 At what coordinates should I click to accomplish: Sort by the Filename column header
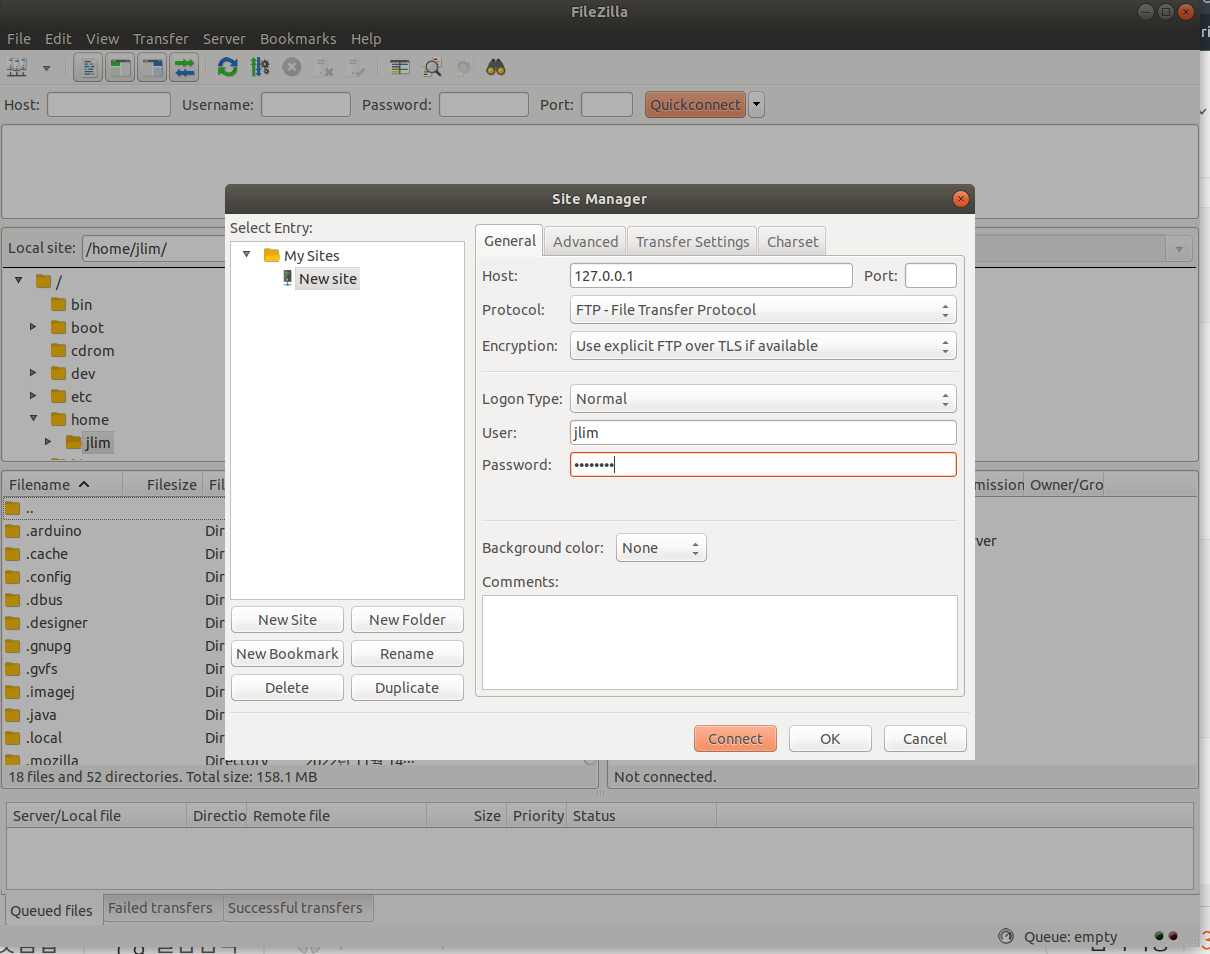click(61, 485)
